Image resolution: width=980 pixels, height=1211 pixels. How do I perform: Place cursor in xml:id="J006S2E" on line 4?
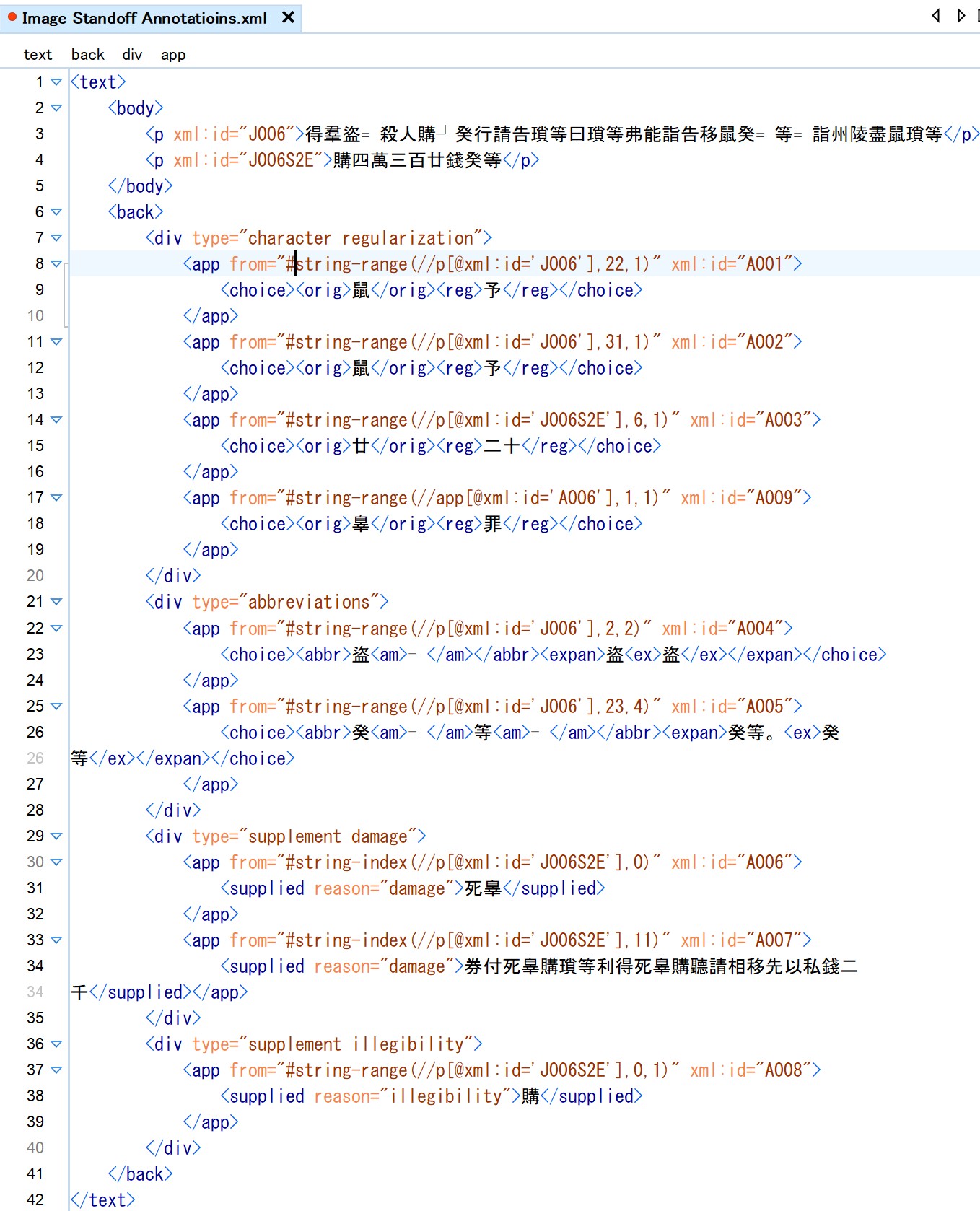click(249, 160)
